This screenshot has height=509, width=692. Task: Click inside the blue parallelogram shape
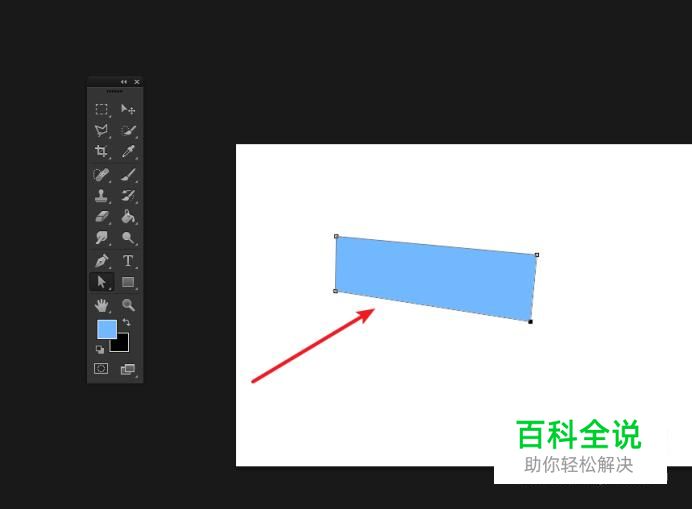[436, 277]
